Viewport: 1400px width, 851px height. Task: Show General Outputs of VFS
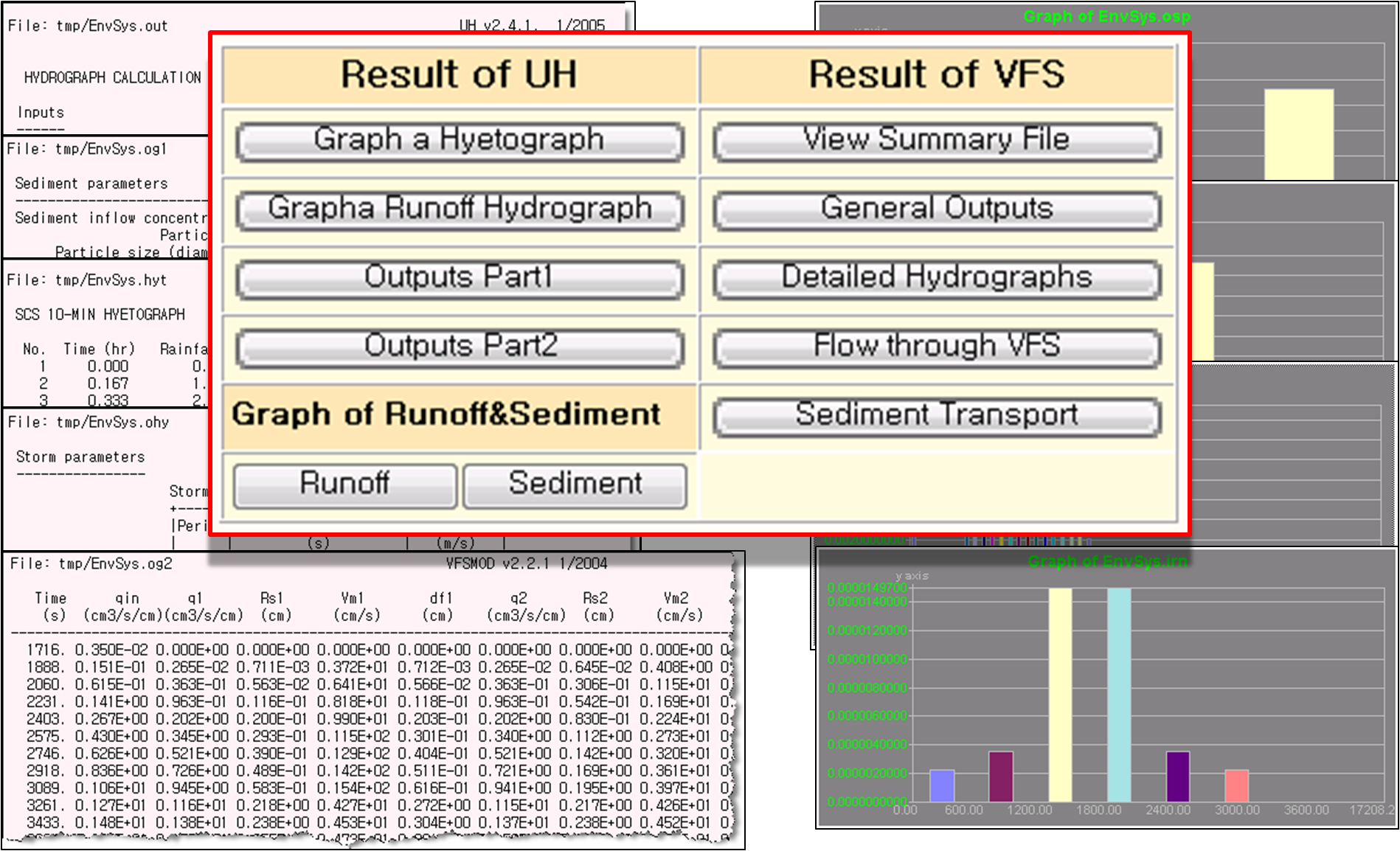click(x=936, y=210)
